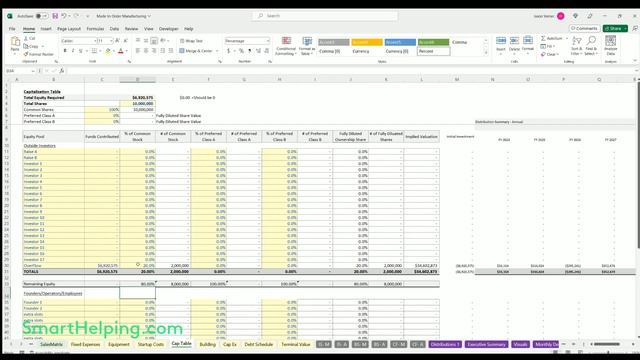This screenshot has width=640, height=360.
Task: Open the File menu
Action: pos(12,29)
